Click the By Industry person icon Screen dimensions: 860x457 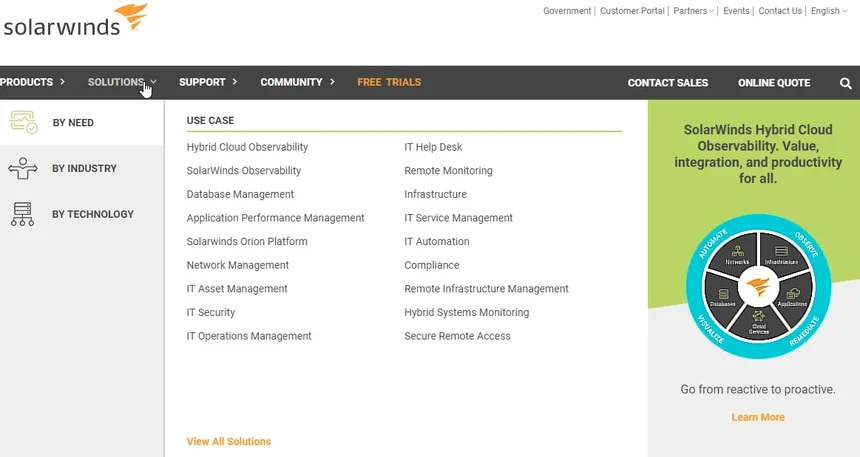pos(22,168)
